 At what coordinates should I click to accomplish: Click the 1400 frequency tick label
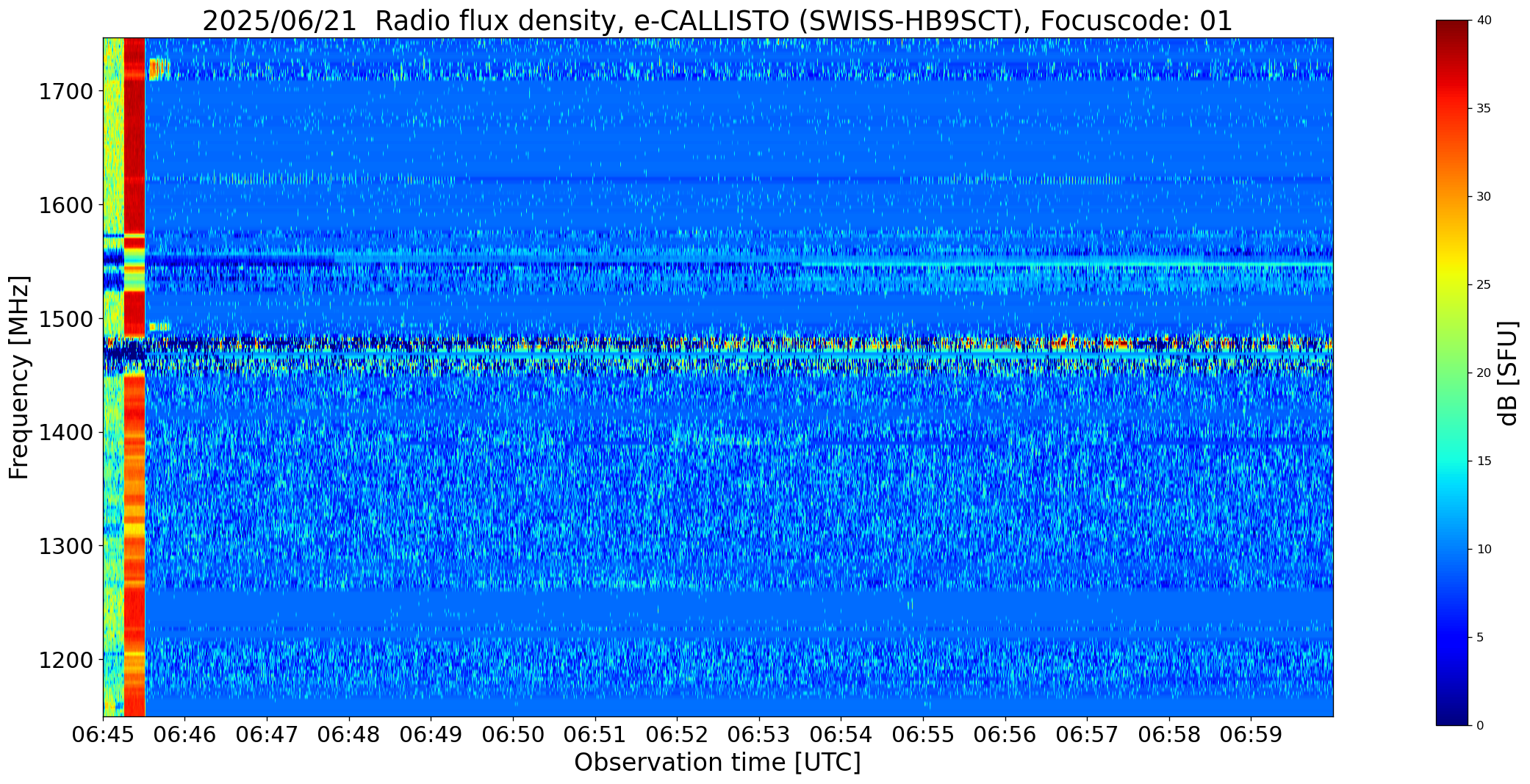(65, 433)
